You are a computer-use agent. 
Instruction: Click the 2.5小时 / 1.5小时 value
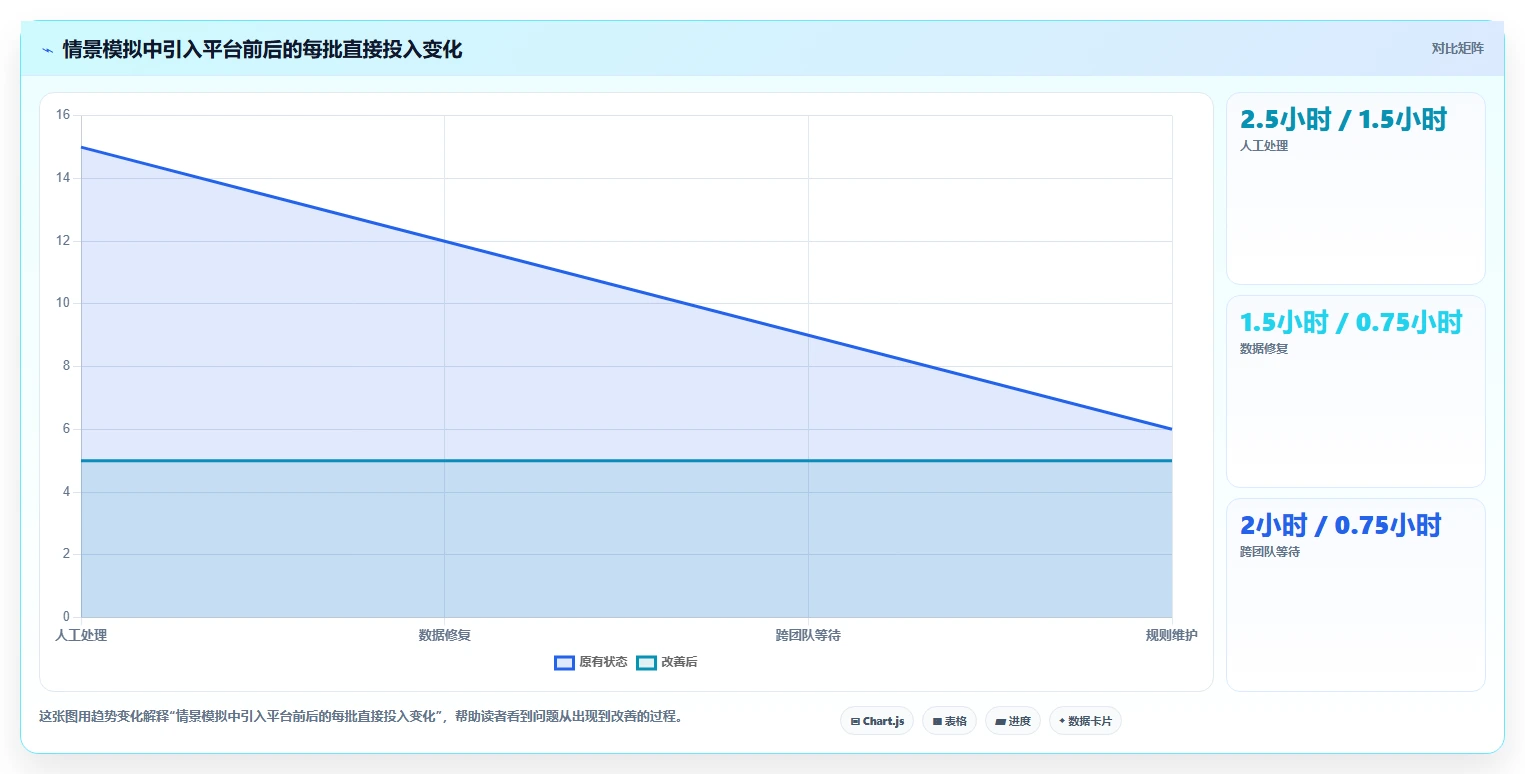click(1343, 119)
